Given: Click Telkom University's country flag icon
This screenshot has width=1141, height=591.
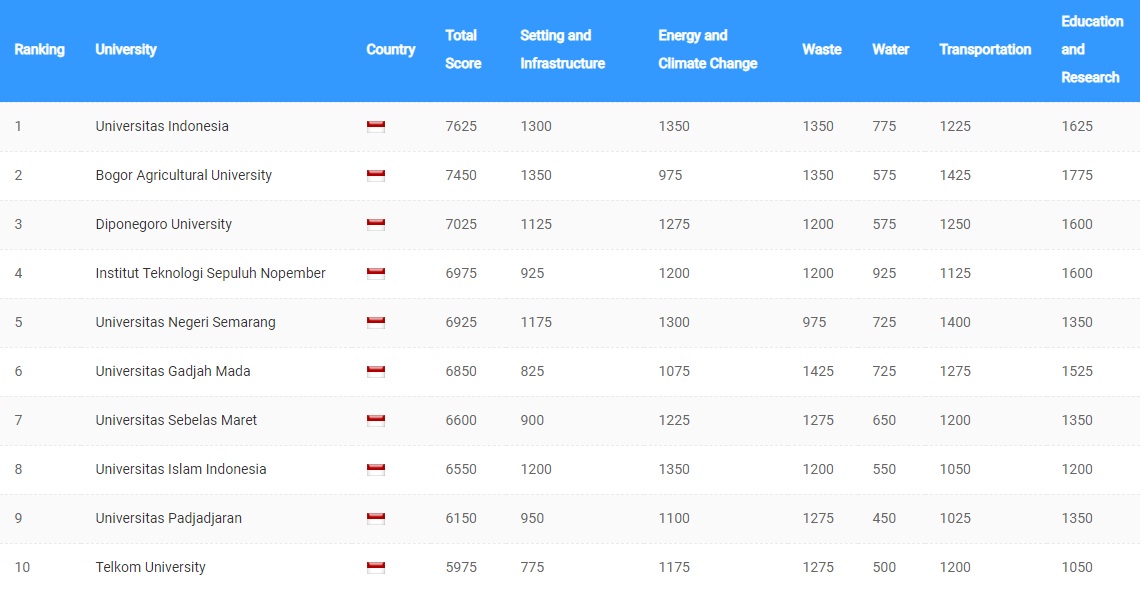Looking at the screenshot, I should point(376,568).
